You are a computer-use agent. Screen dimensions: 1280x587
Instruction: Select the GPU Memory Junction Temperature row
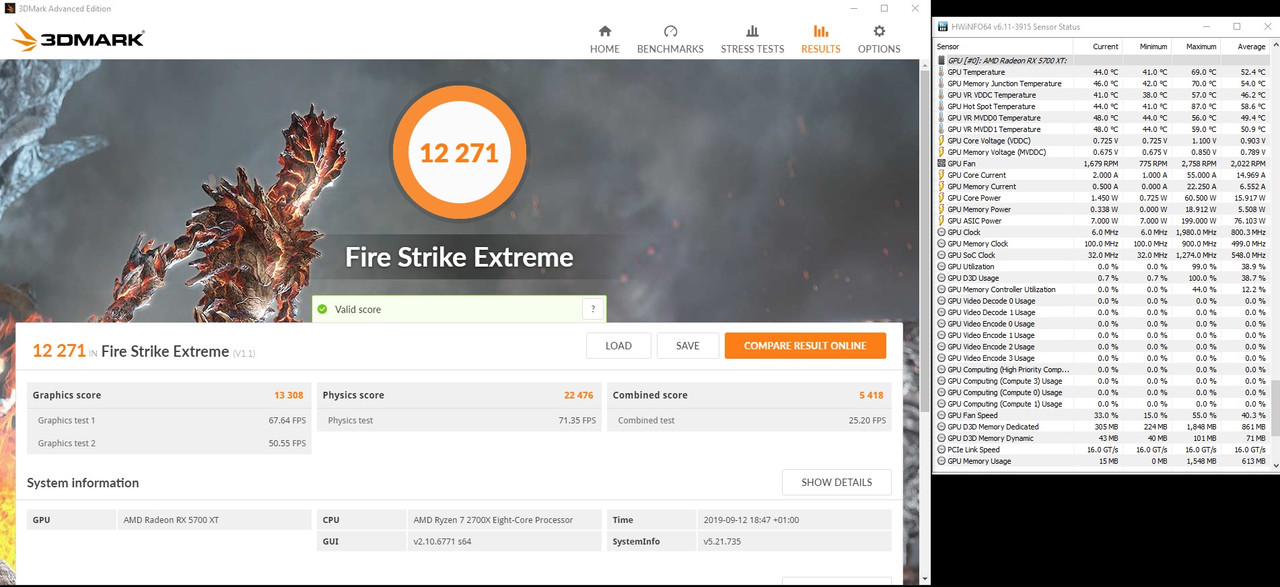pos(1102,84)
